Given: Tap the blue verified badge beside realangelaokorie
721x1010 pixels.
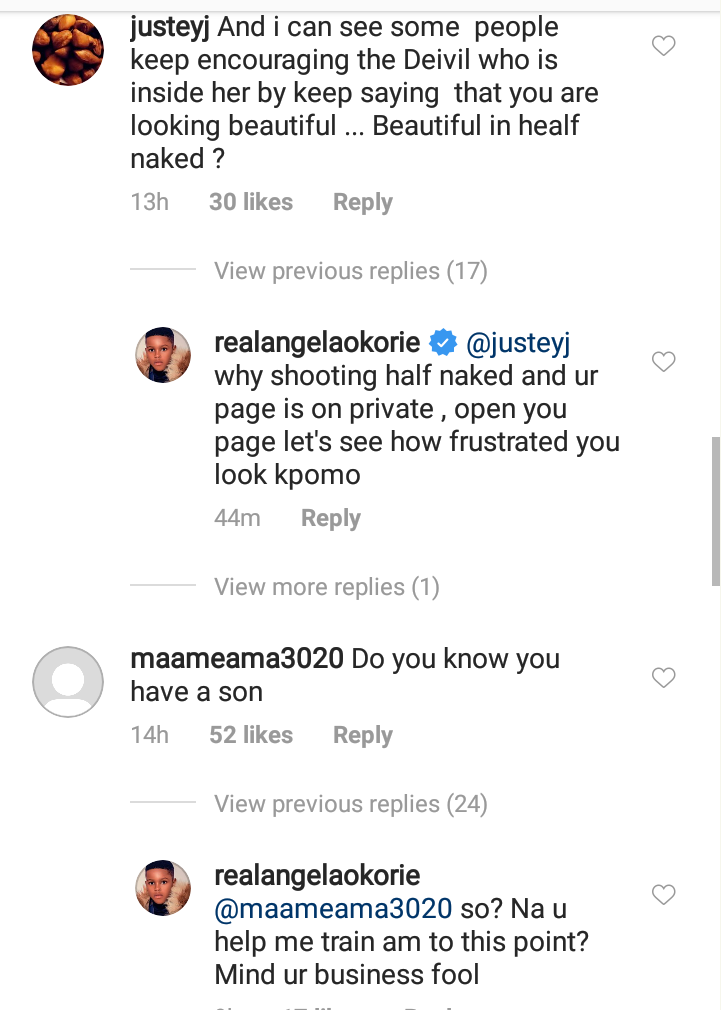Looking at the screenshot, I should (442, 344).
